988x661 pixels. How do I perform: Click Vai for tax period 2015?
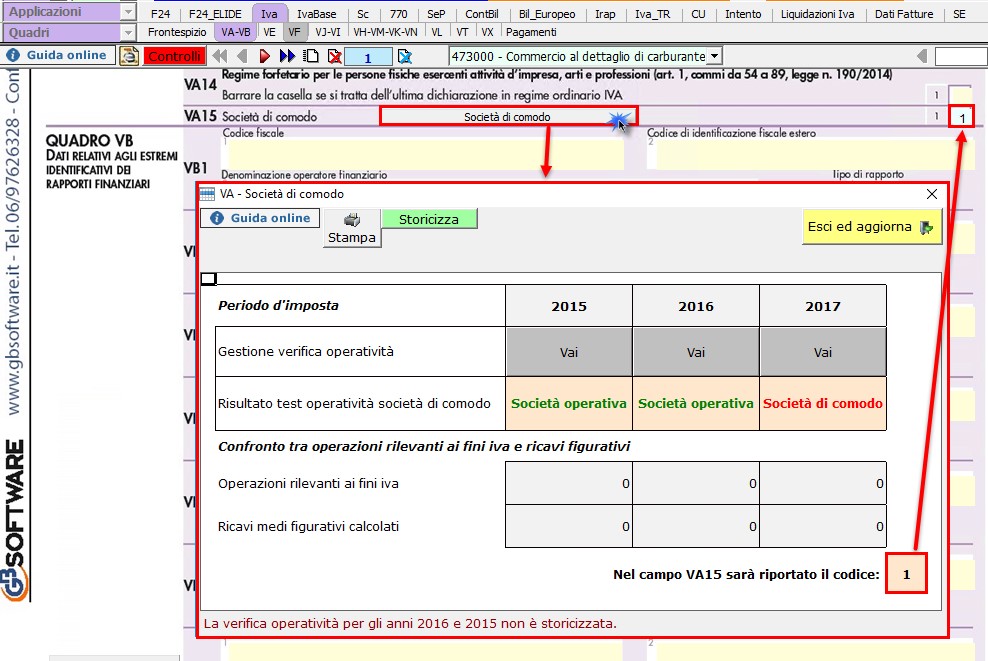[x=569, y=352]
